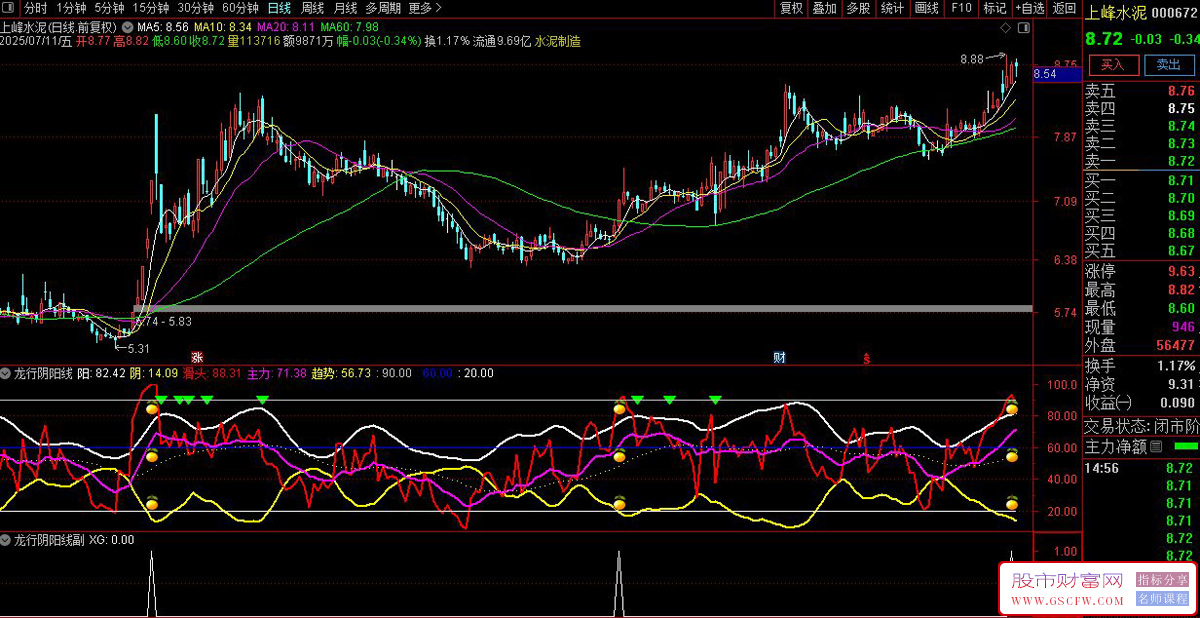This screenshot has height=618, width=1200.
Task: Click the first green triangle signal in indicator panel
Action: (161, 400)
